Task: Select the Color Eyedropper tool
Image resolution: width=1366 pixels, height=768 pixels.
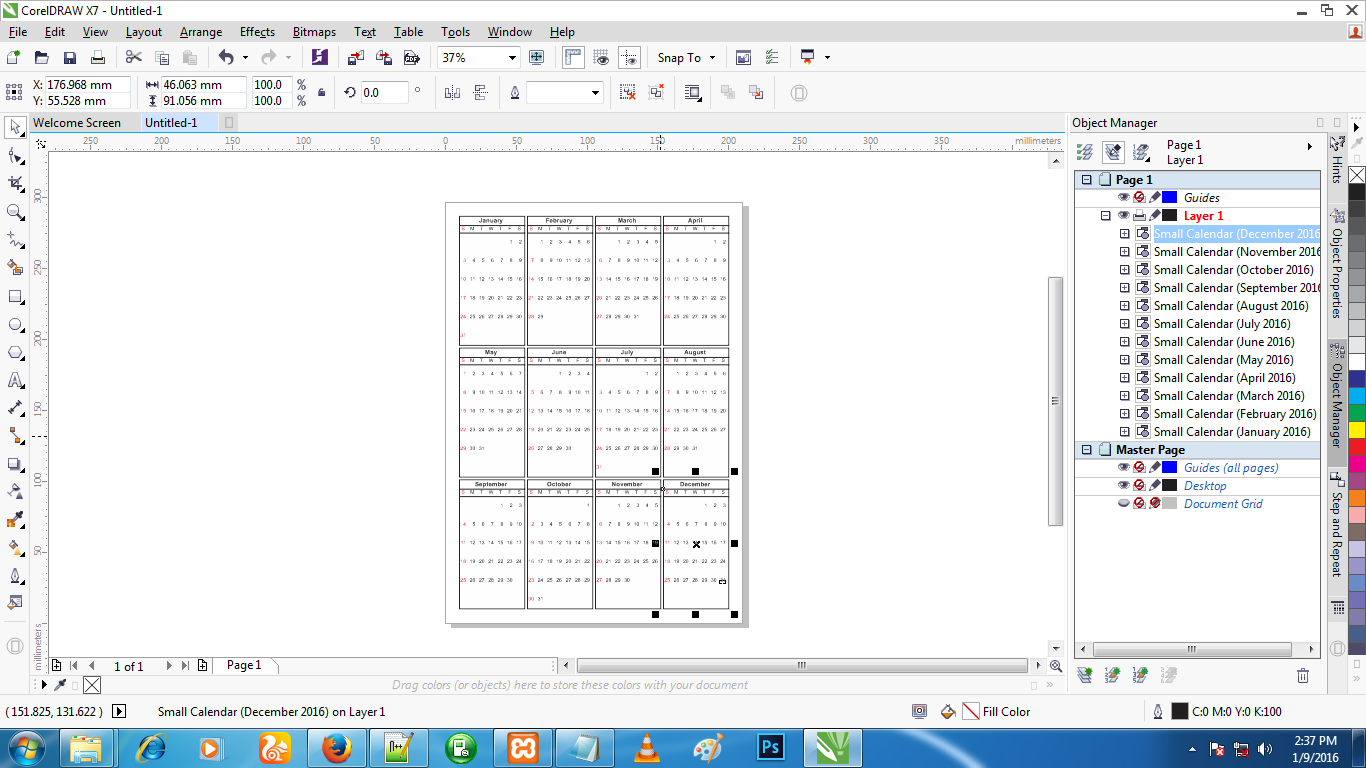Action: 15,520
